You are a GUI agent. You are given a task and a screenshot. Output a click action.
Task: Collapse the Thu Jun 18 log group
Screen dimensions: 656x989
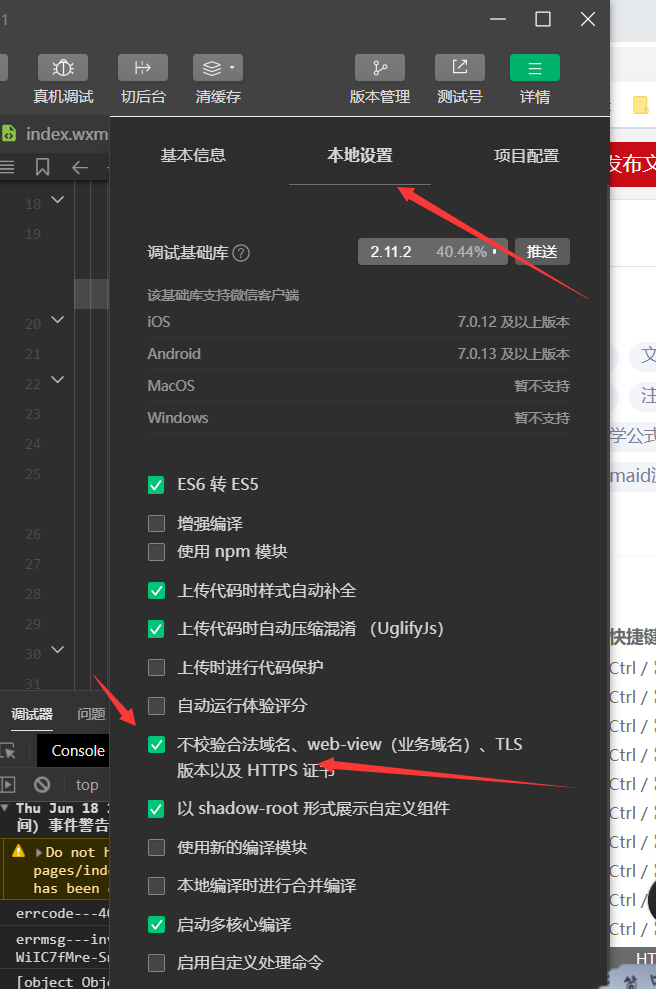(x=5, y=807)
